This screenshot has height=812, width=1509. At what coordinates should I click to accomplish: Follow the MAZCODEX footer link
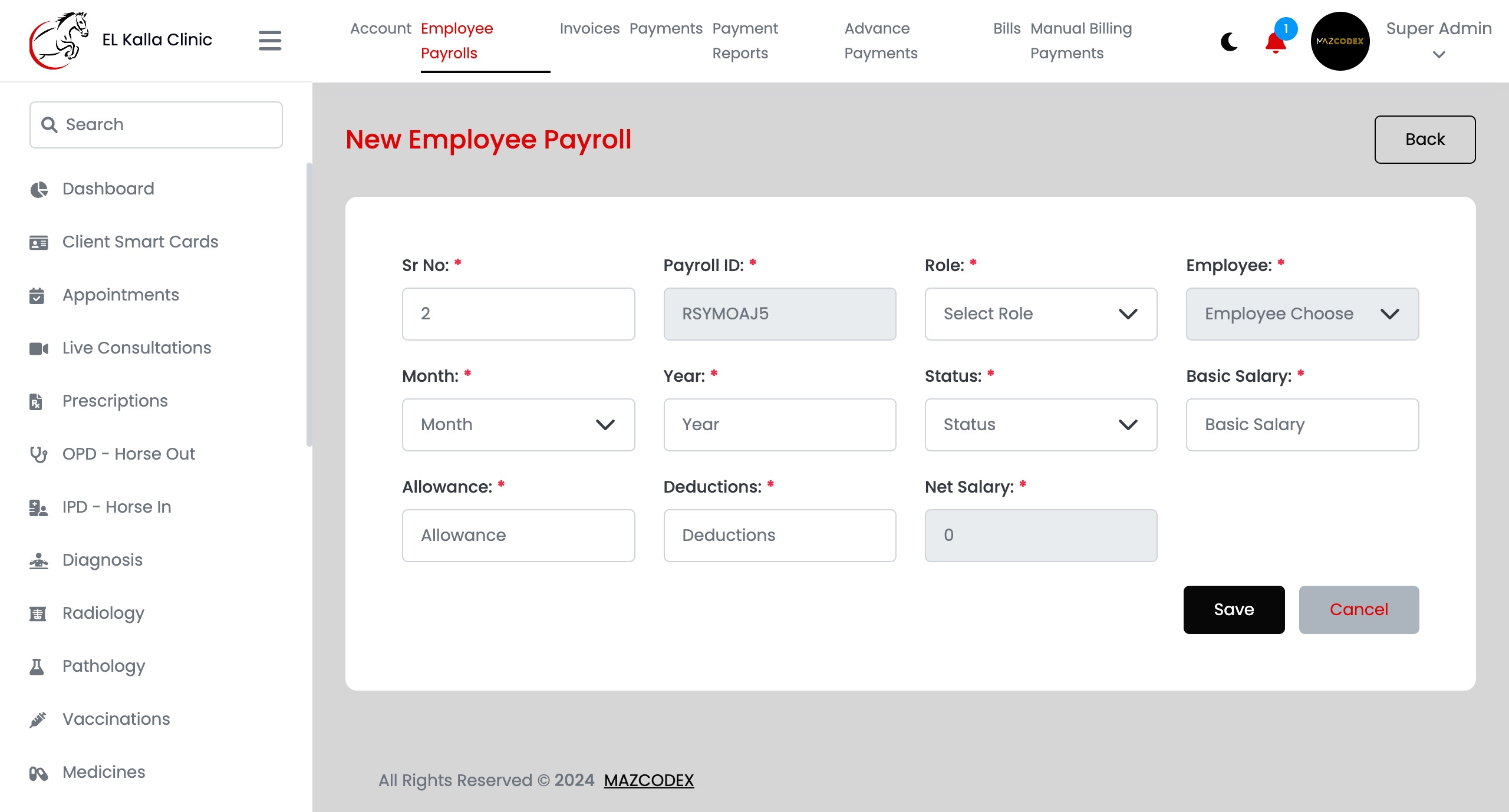pyautogui.click(x=648, y=780)
